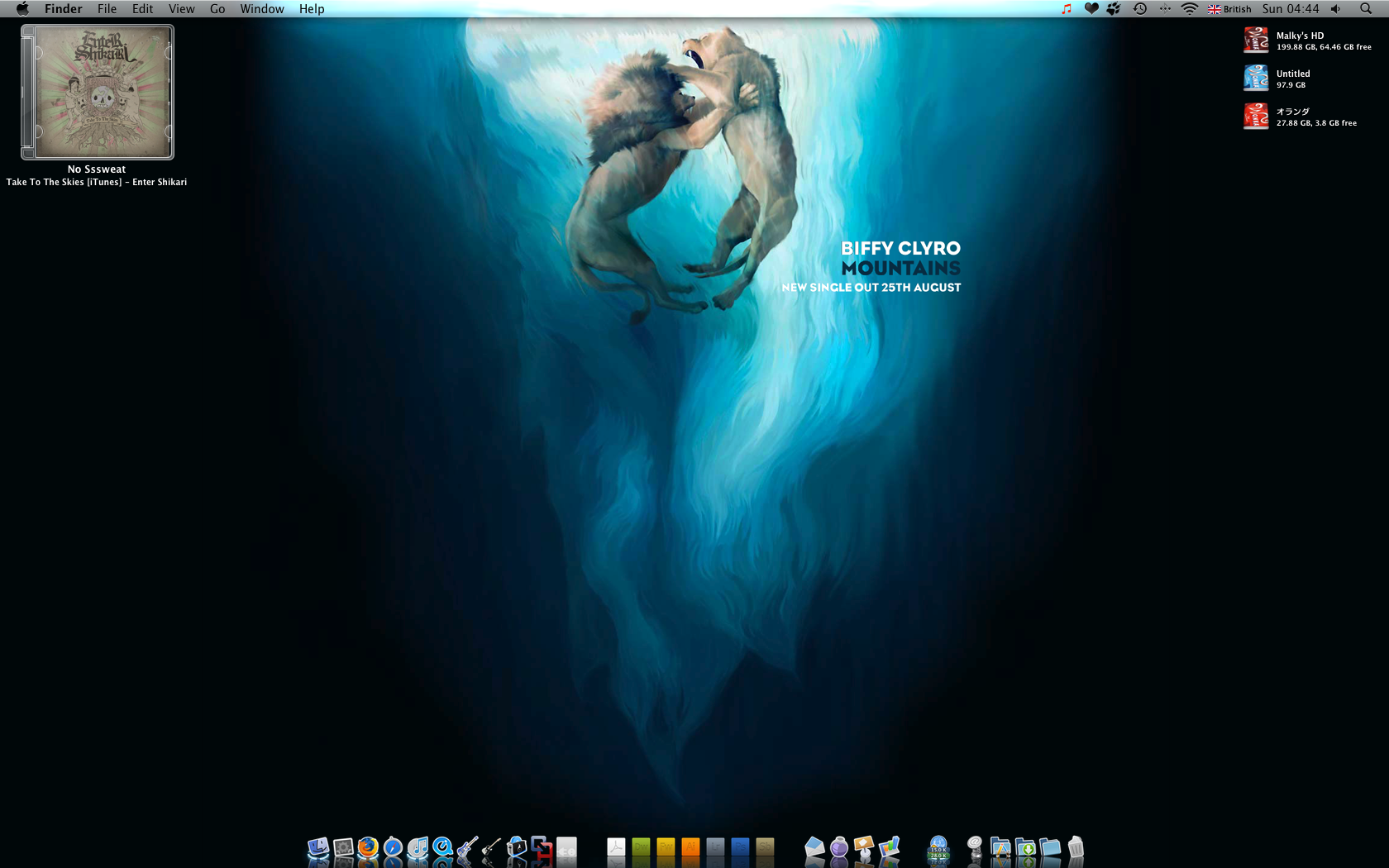Screen dimensions: 1389x868
Task: Click the Bluetooth status menu bar icon
Action: [x=1165, y=9]
